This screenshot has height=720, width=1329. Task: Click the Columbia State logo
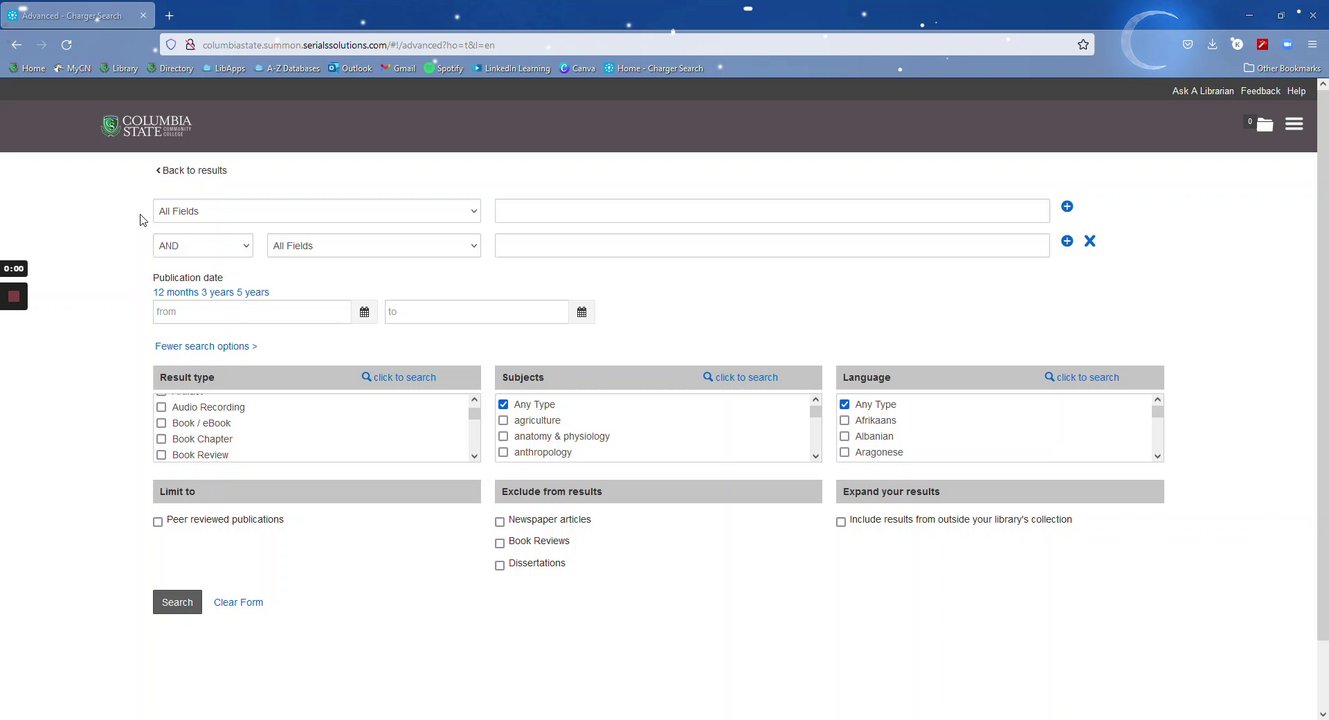click(146, 126)
